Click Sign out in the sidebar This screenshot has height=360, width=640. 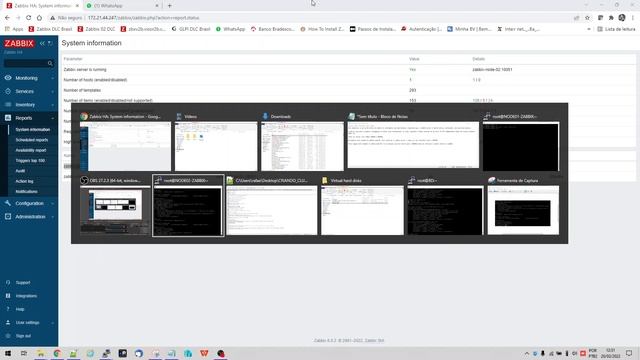click(23, 336)
